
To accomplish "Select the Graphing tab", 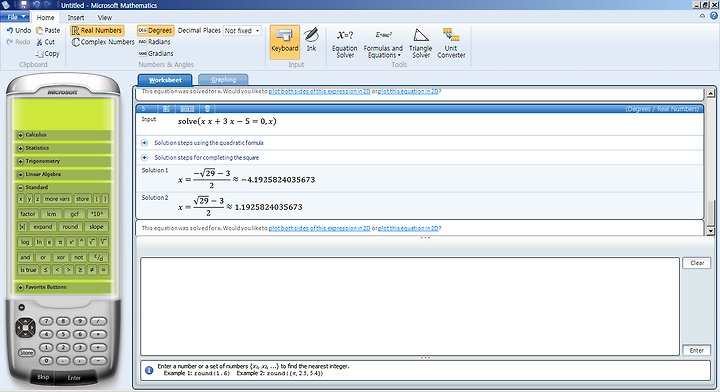I will (x=223, y=80).
